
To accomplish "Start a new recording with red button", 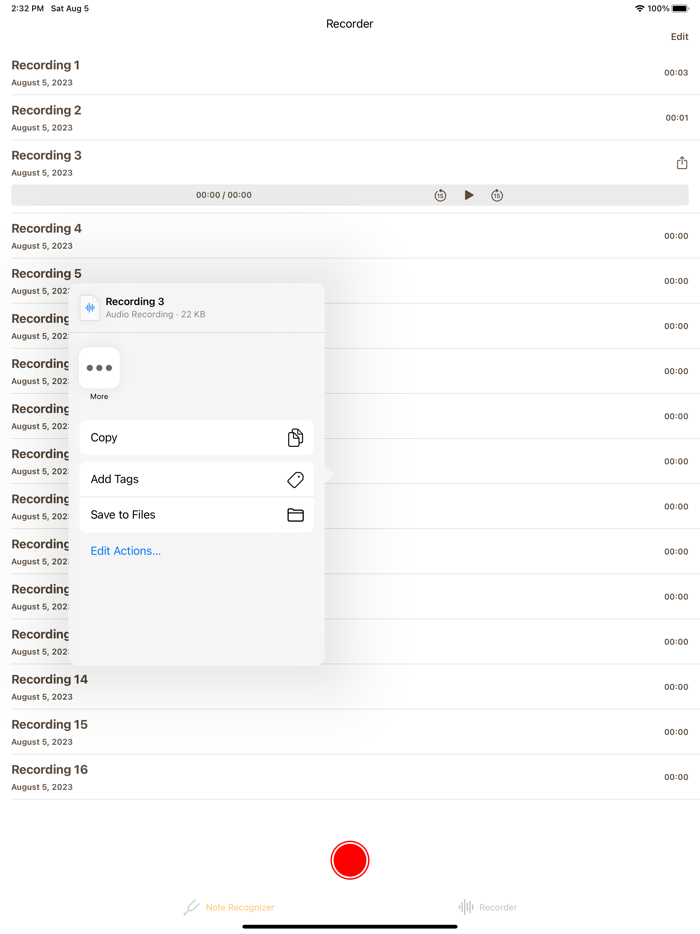I will (x=350, y=860).
